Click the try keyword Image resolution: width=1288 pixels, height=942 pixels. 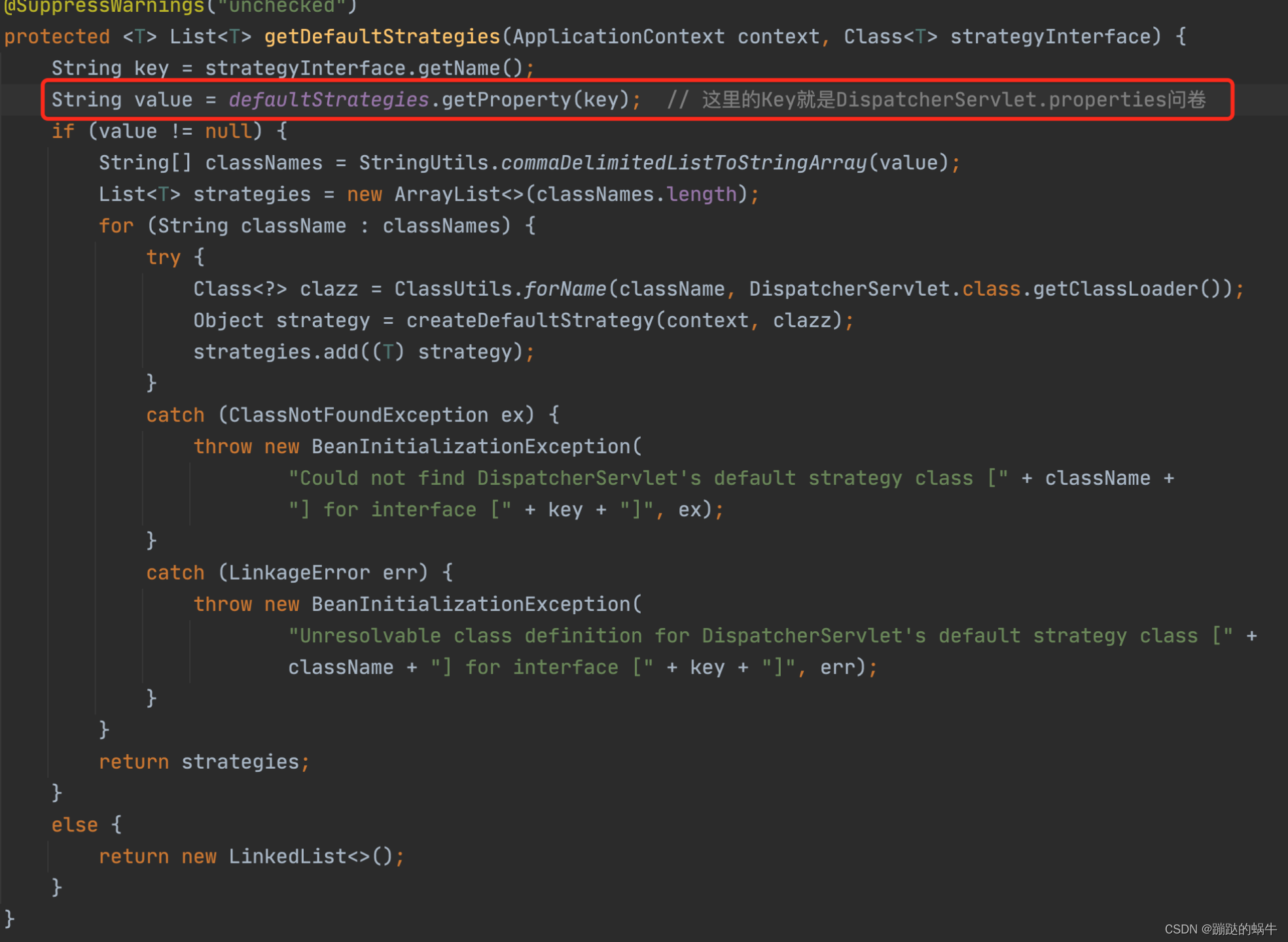pos(163,257)
